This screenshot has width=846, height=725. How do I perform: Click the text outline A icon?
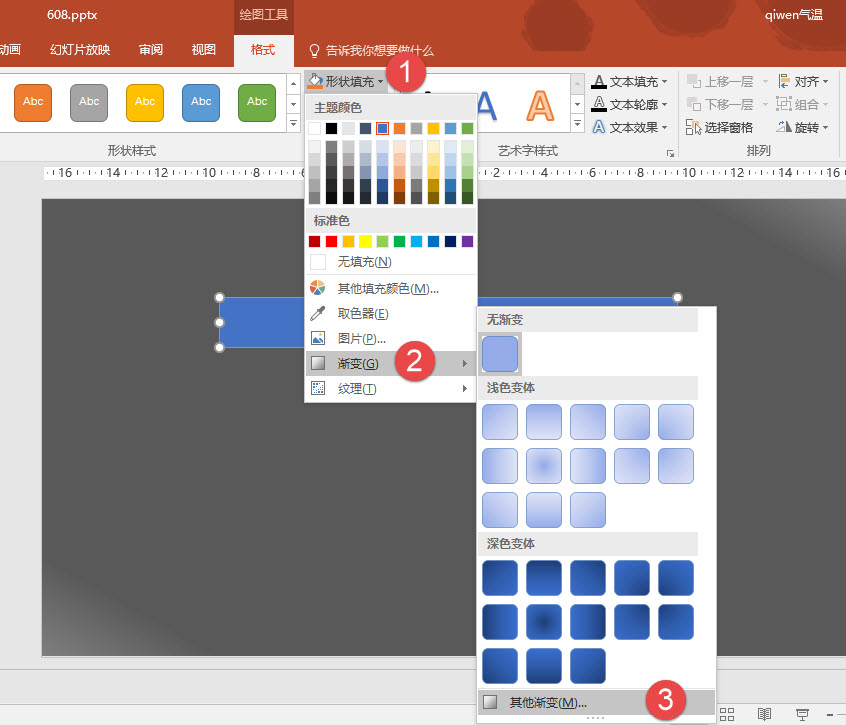598,104
